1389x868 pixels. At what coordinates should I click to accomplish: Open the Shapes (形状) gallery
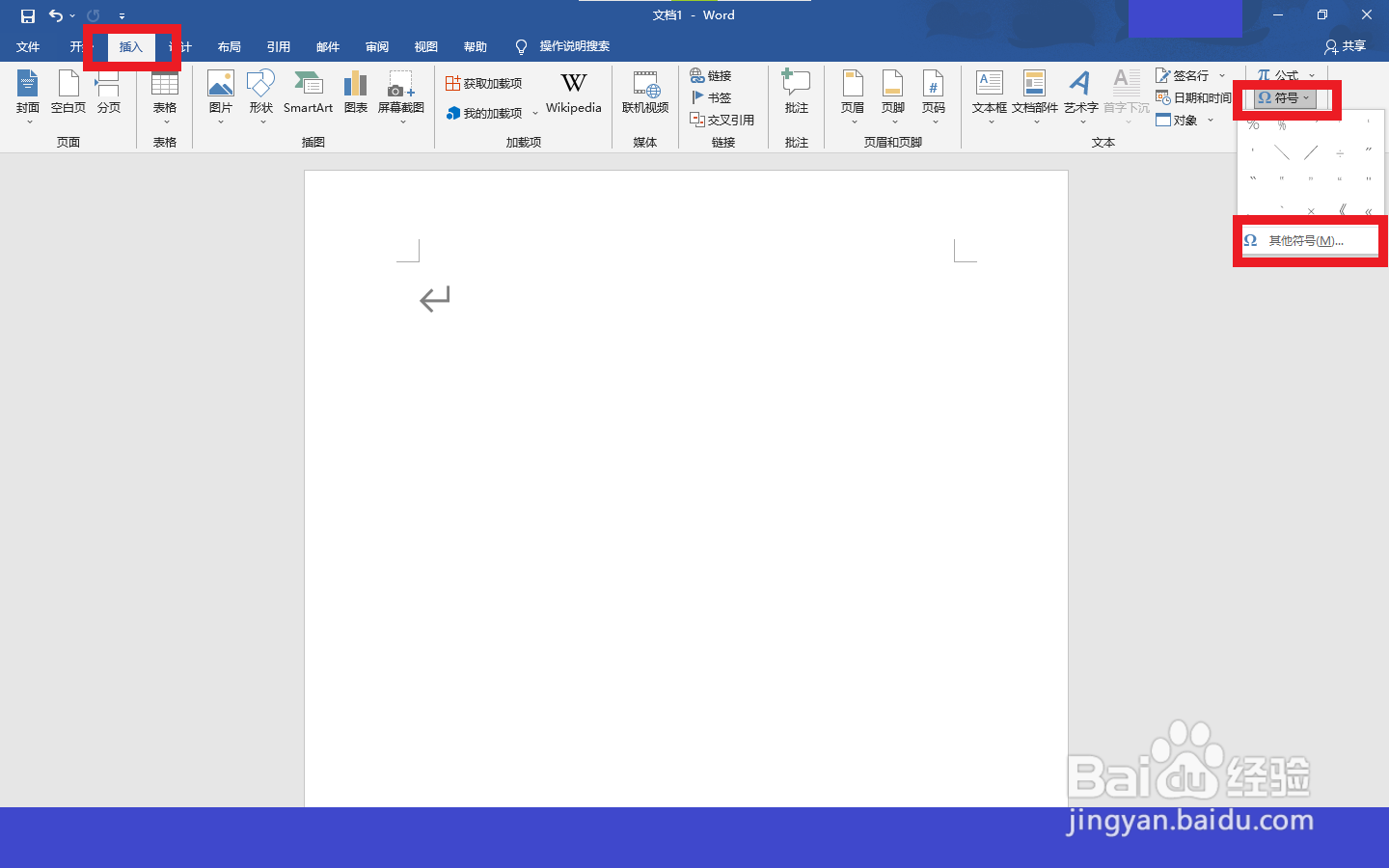pyautogui.click(x=261, y=96)
